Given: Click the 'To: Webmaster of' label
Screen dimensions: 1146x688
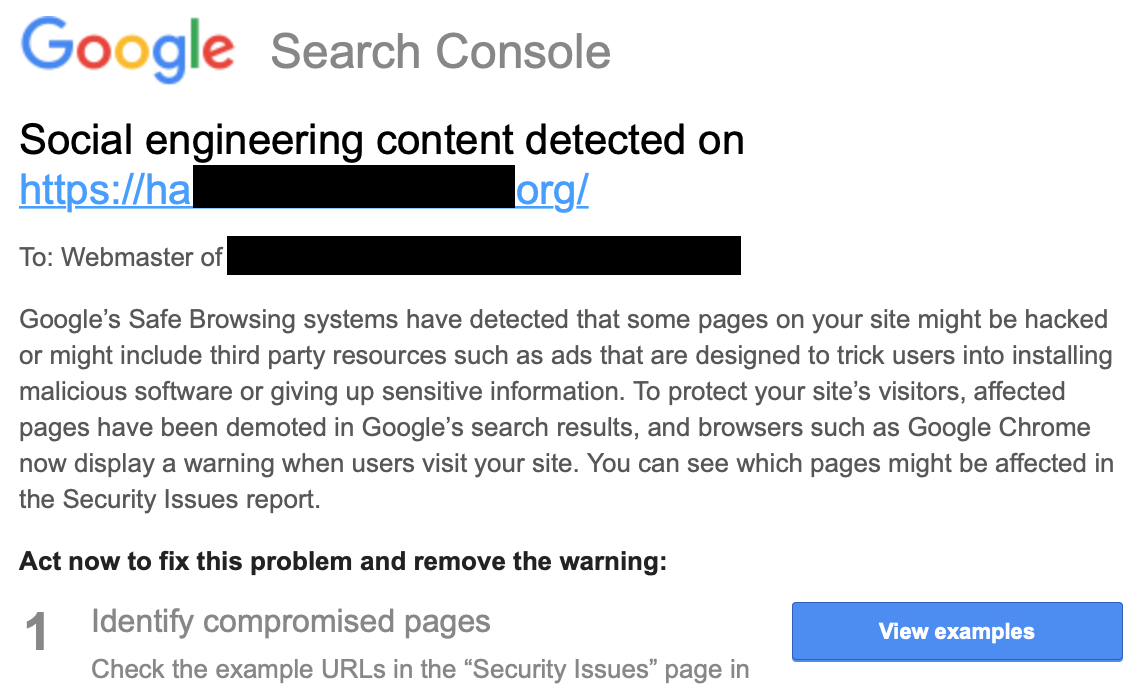Looking at the screenshot, I should pos(121,257).
